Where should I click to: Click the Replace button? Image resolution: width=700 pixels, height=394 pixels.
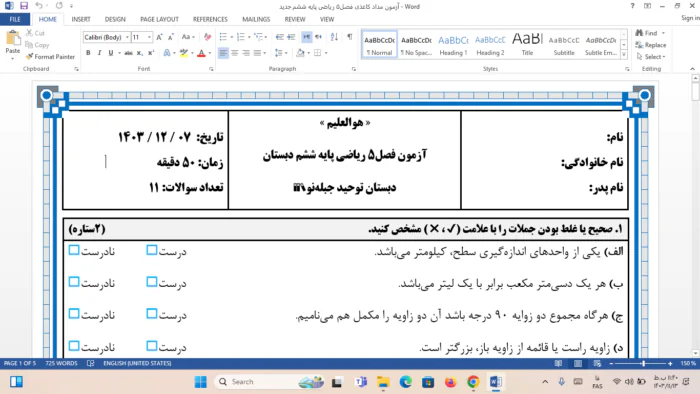pyautogui.click(x=650, y=45)
